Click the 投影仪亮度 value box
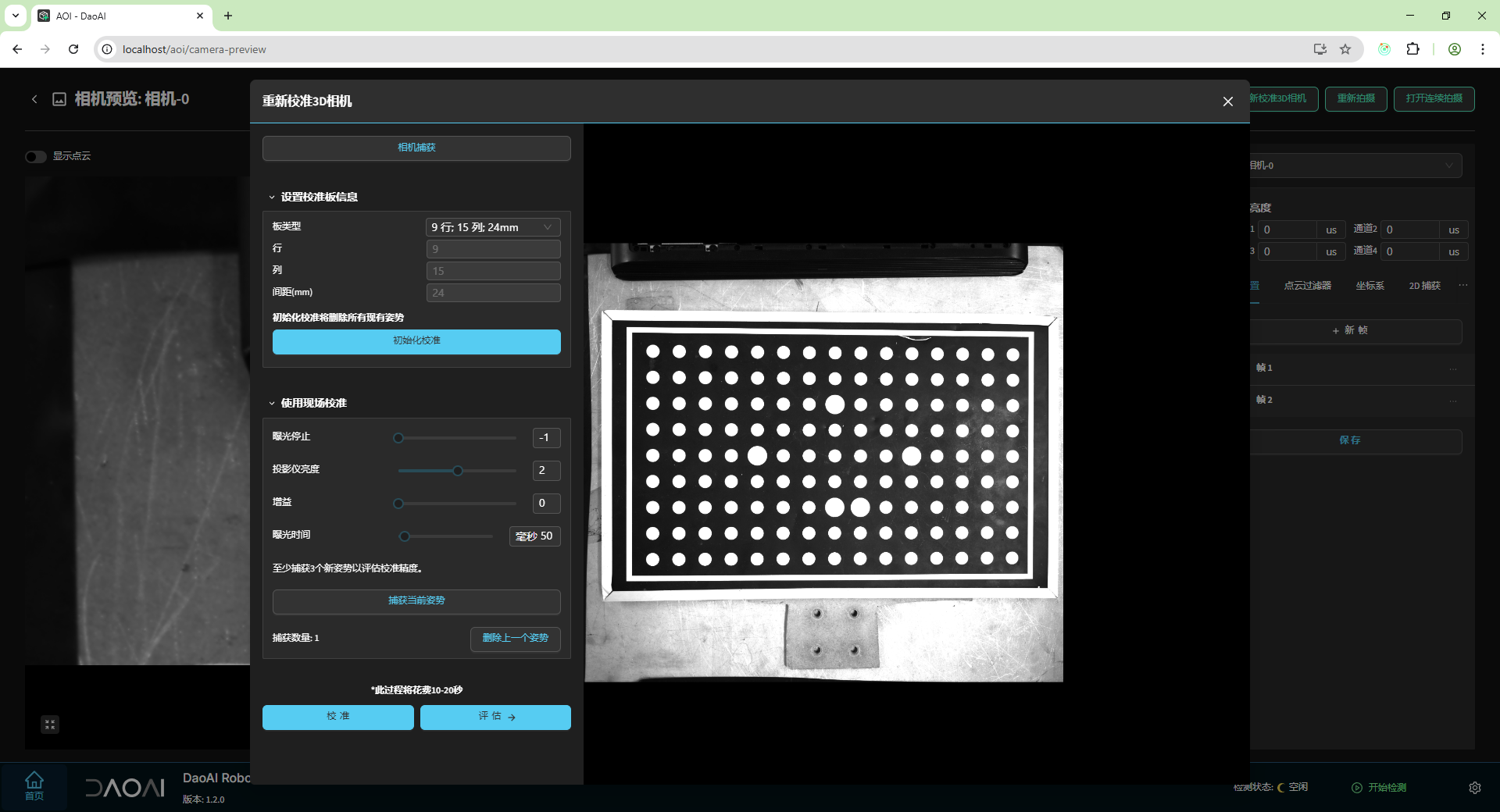 (x=546, y=471)
